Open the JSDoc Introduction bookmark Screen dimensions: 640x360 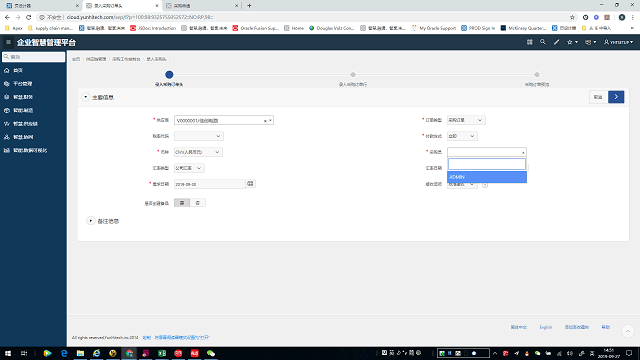[153, 28]
